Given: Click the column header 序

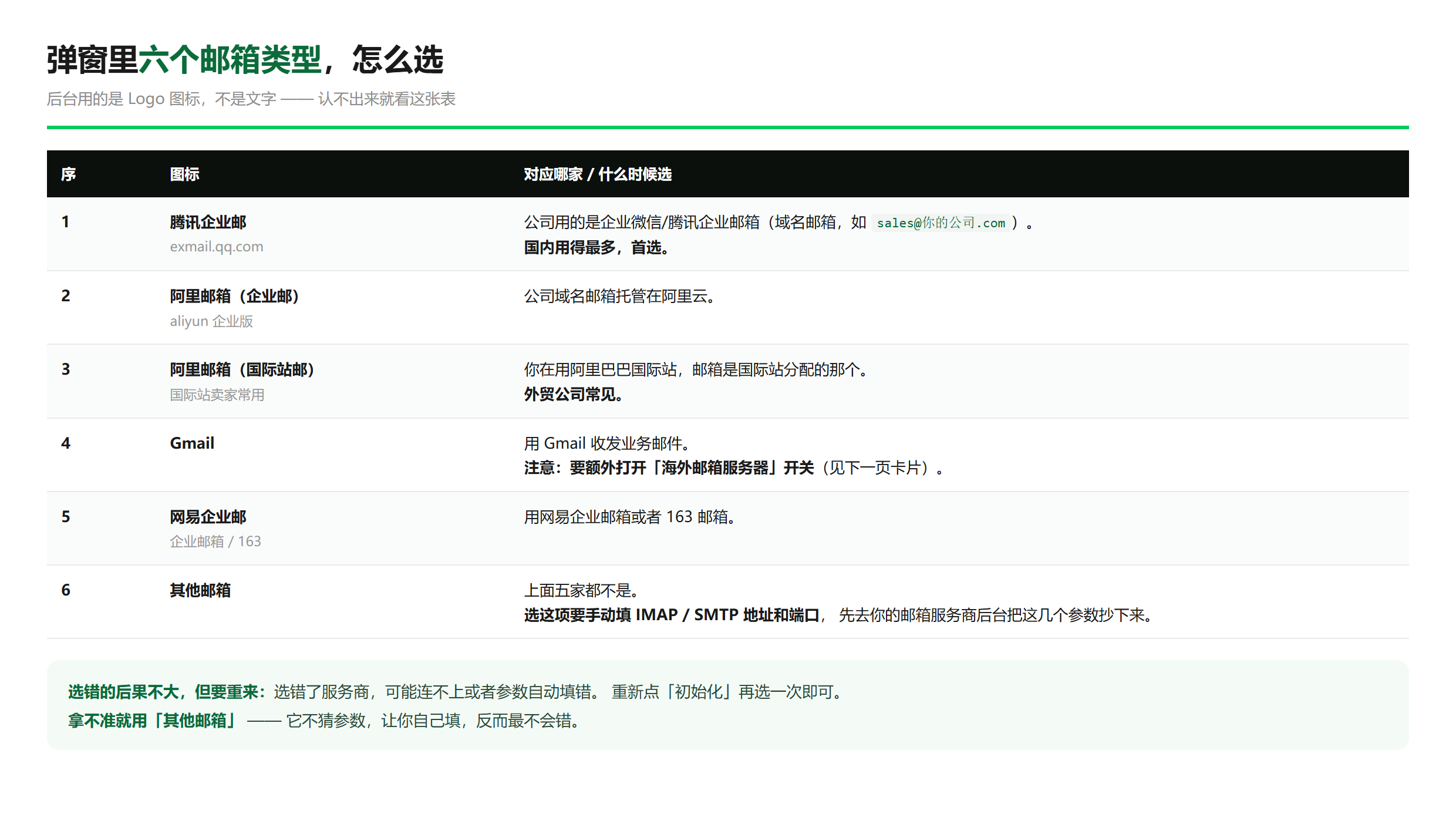Looking at the screenshot, I should coord(69,174).
